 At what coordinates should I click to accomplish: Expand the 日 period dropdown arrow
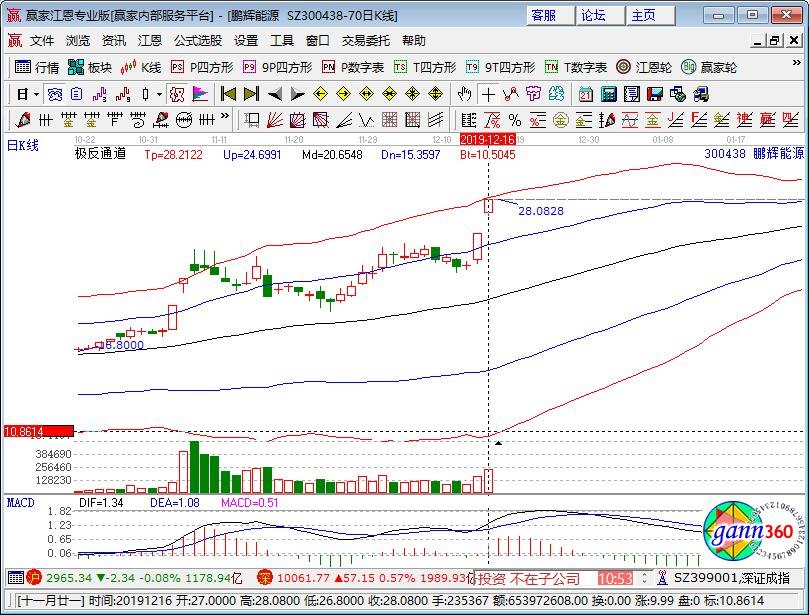[x=36, y=94]
